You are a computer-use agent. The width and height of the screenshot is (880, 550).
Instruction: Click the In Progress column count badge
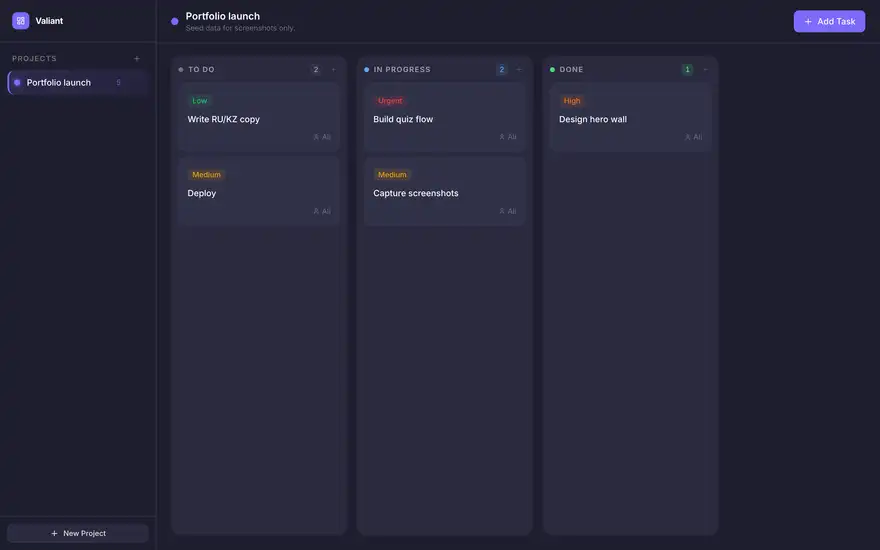(x=502, y=70)
